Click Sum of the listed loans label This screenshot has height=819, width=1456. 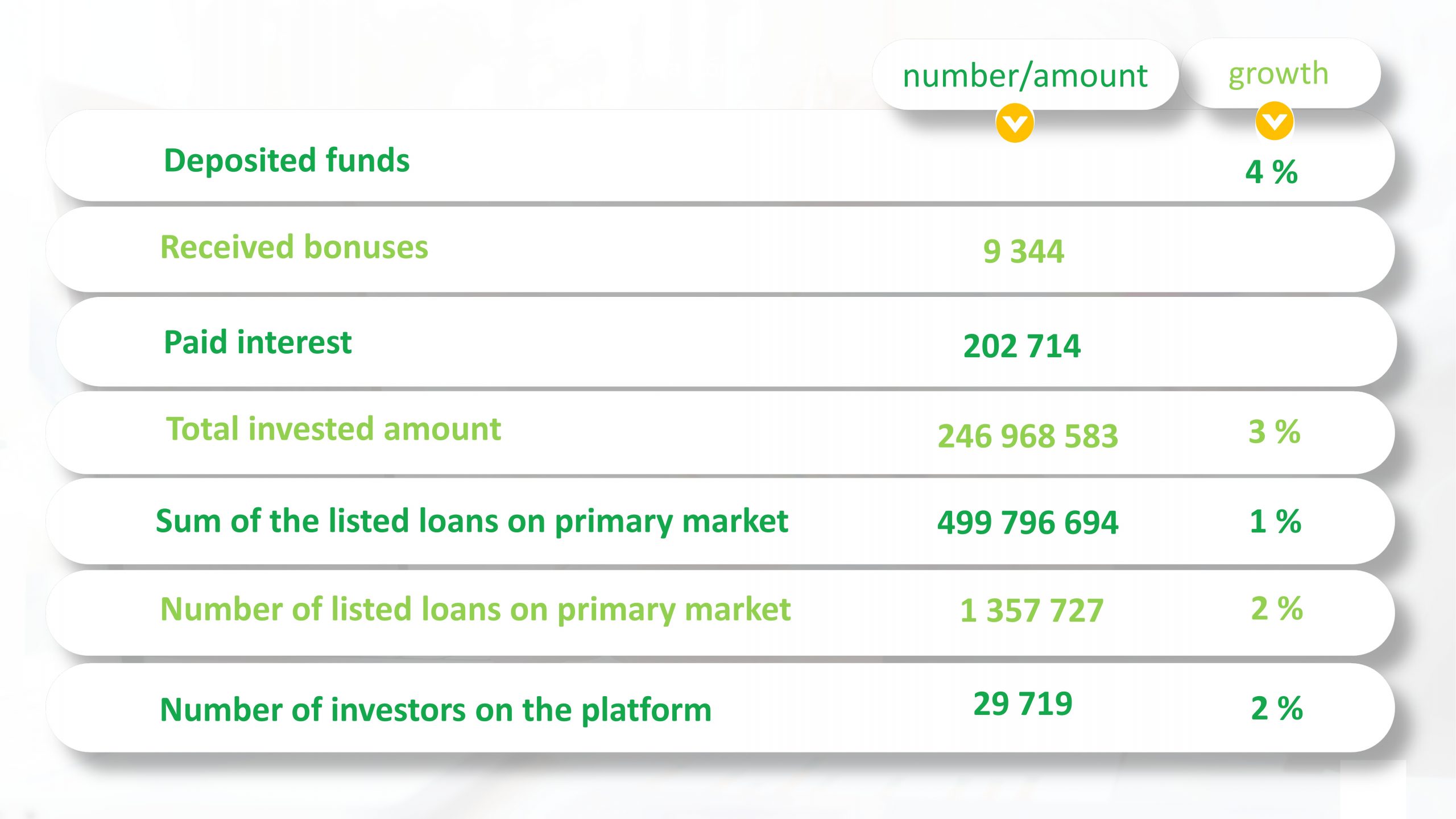pyautogui.click(x=472, y=522)
